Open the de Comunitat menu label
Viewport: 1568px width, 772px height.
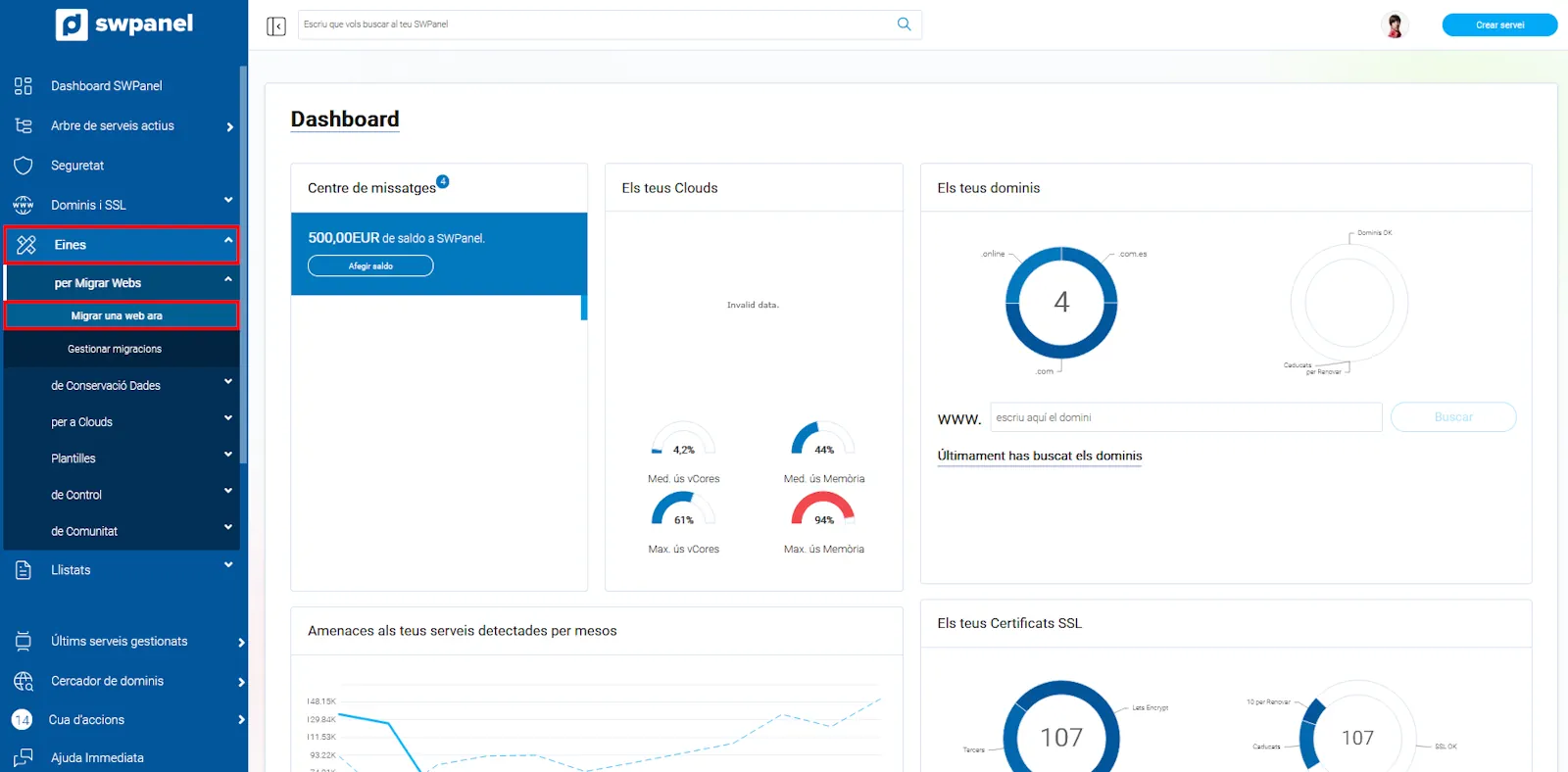[x=84, y=531]
